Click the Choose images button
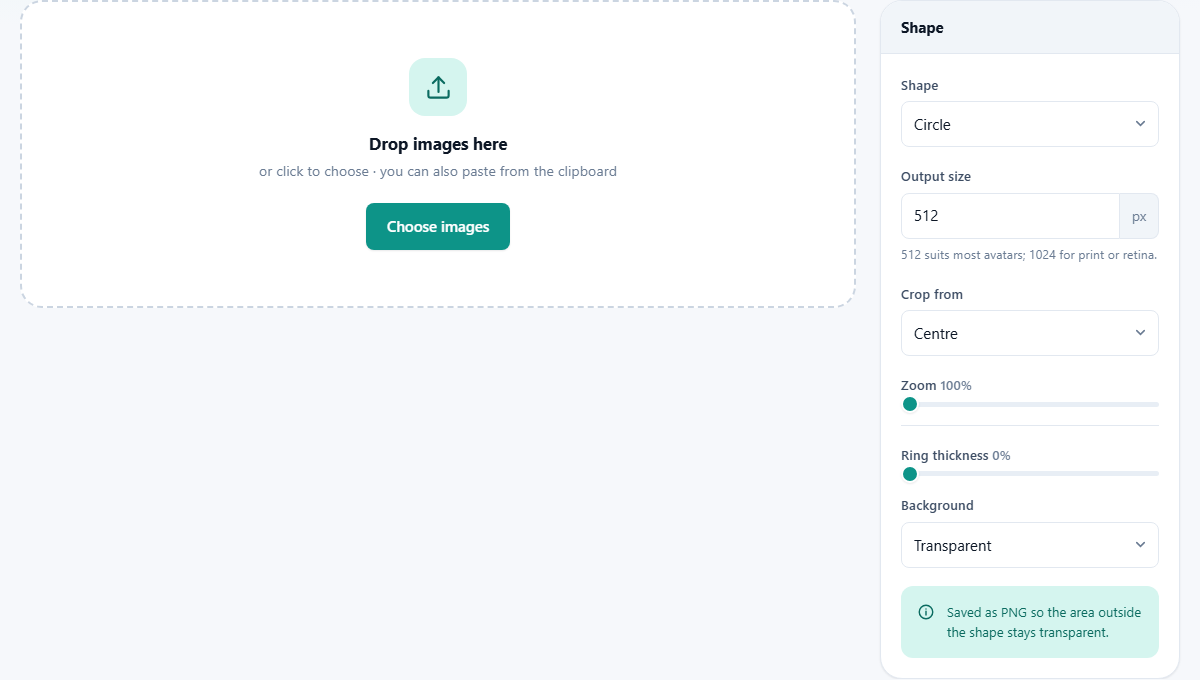The height and width of the screenshot is (680, 1200). pos(438,226)
